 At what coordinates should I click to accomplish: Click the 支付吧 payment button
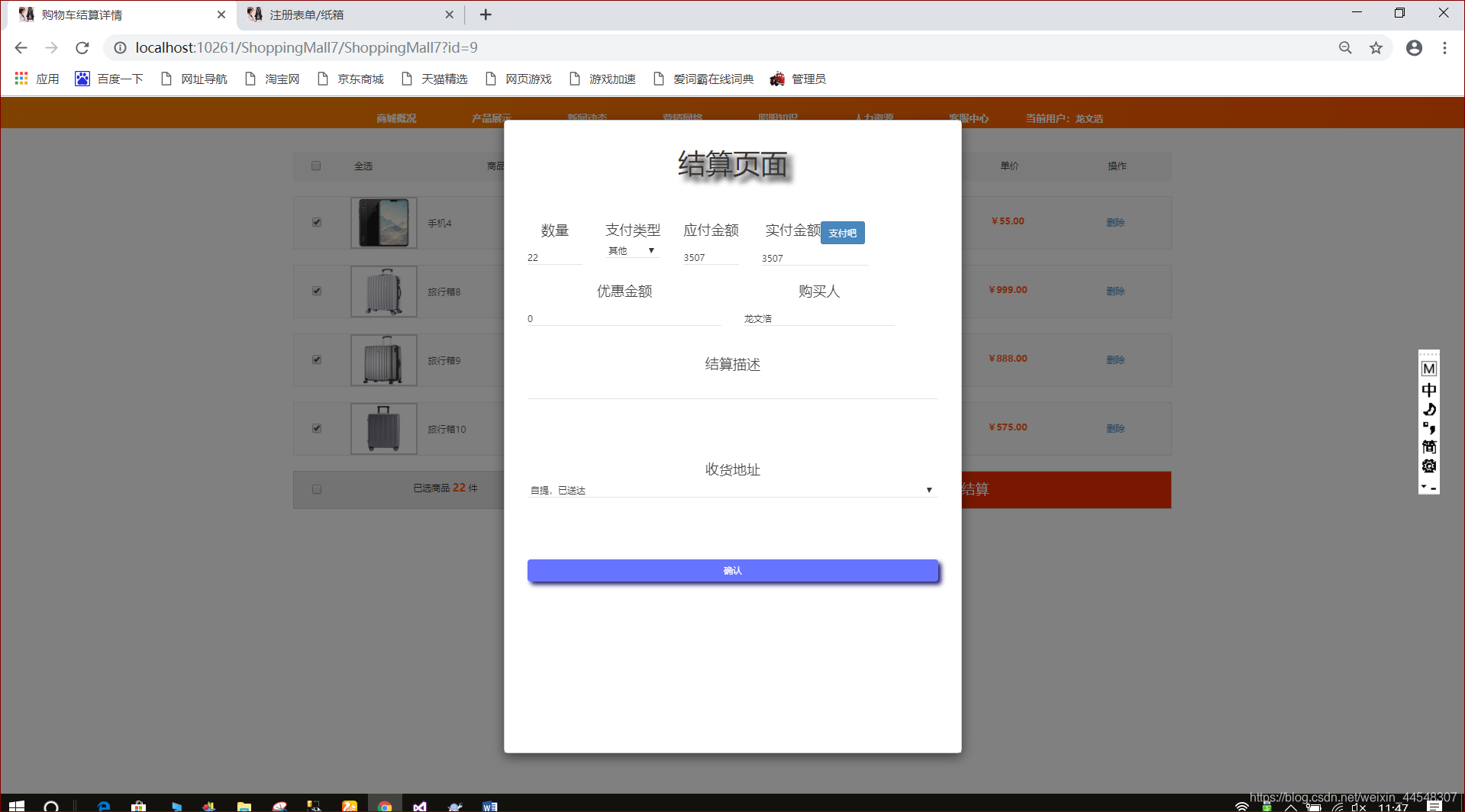coord(842,233)
